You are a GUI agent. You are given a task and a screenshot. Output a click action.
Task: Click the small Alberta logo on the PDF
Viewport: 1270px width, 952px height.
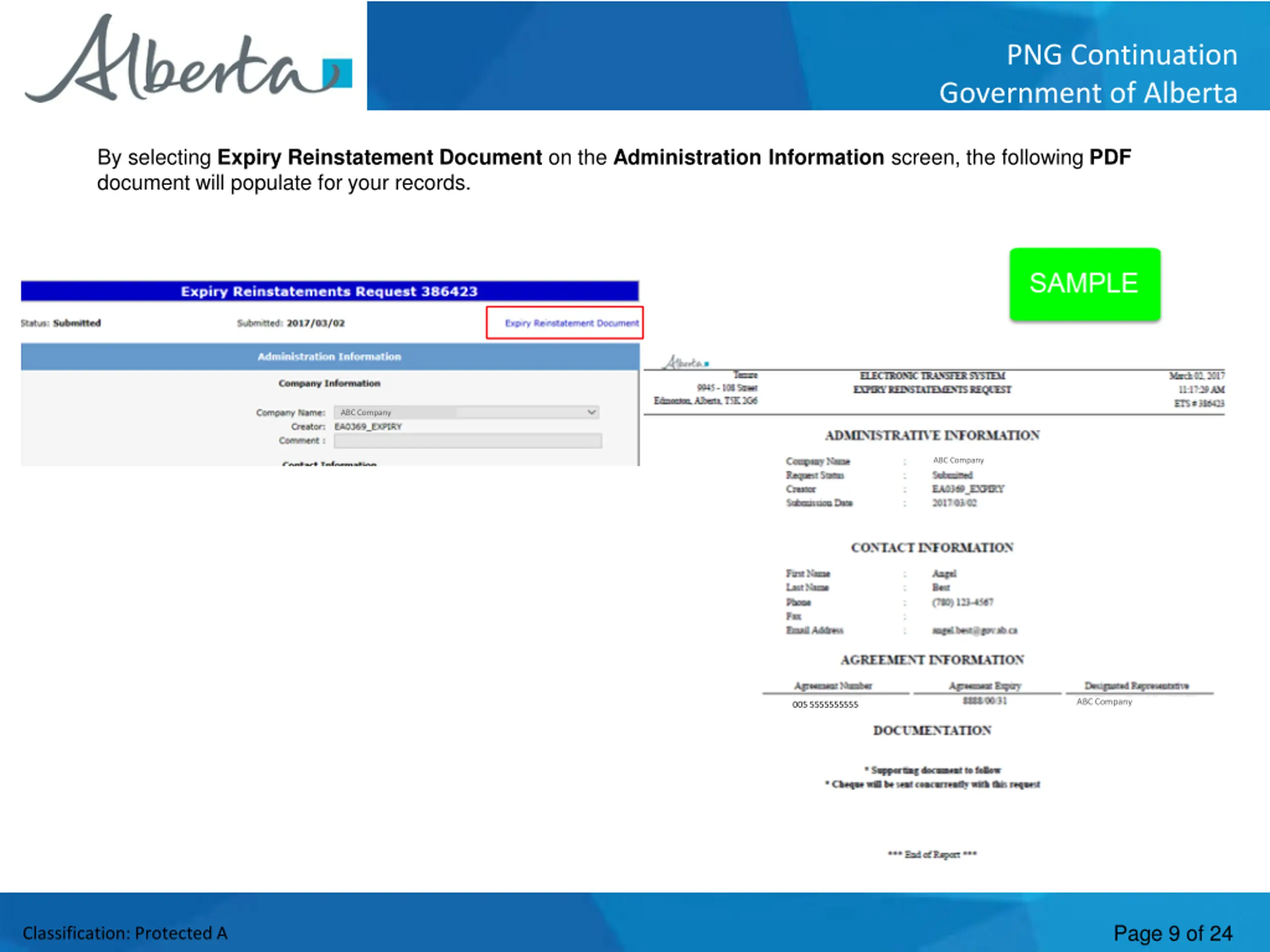pyautogui.click(x=686, y=362)
